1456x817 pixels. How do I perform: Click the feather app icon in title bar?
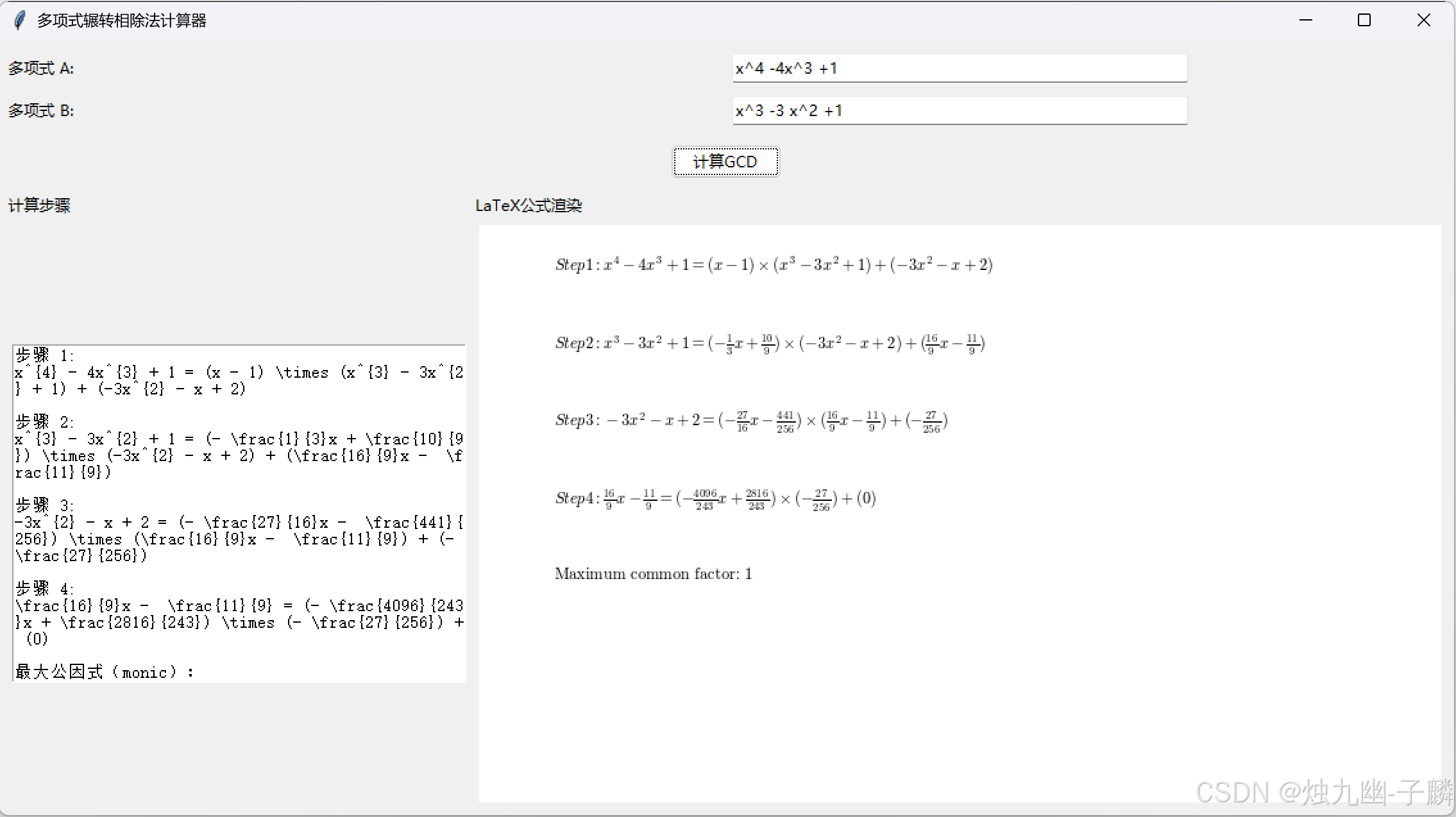click(20, 21)
